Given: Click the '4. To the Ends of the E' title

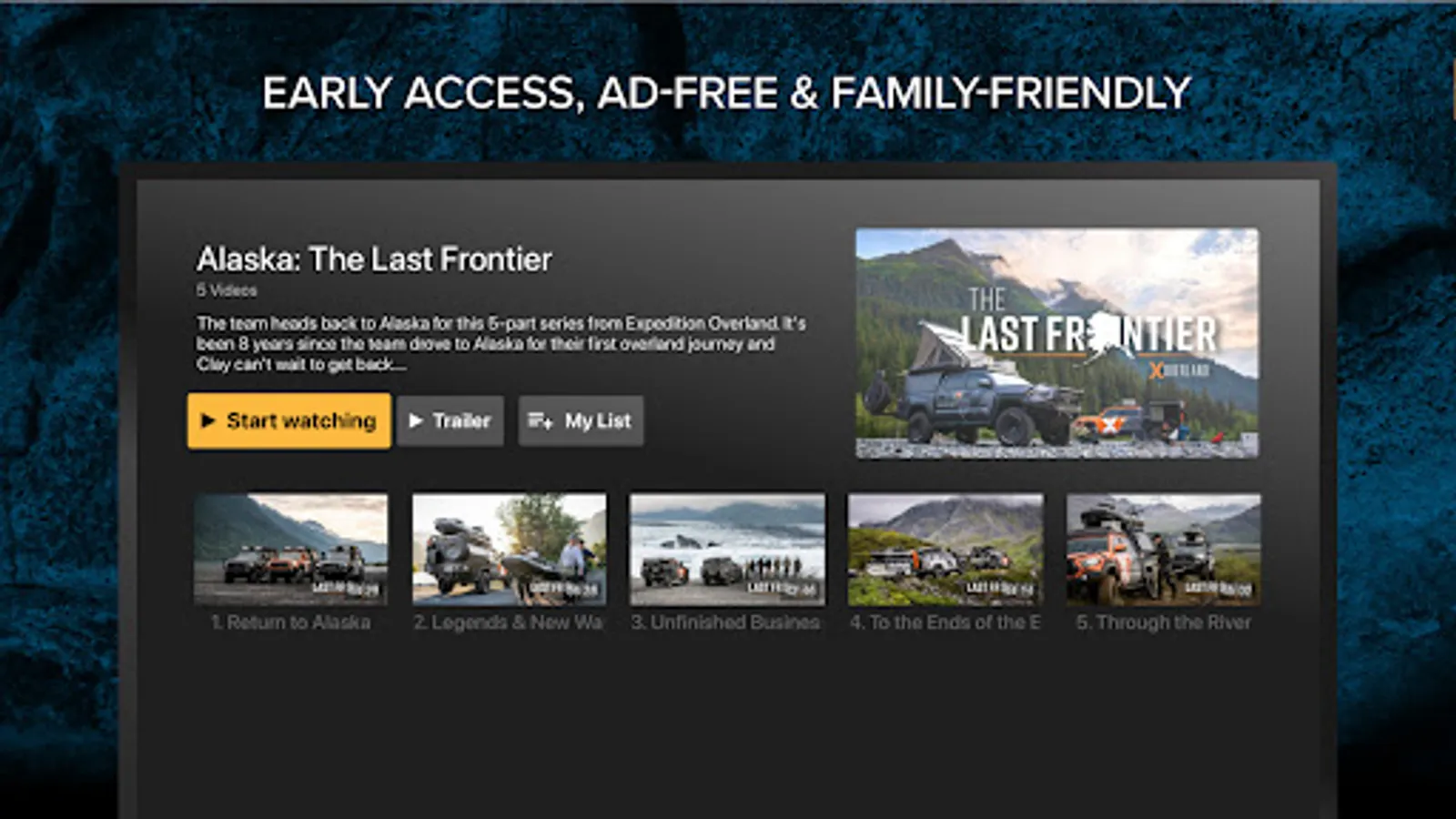Looking at the screenshot, I should (945, 622).
